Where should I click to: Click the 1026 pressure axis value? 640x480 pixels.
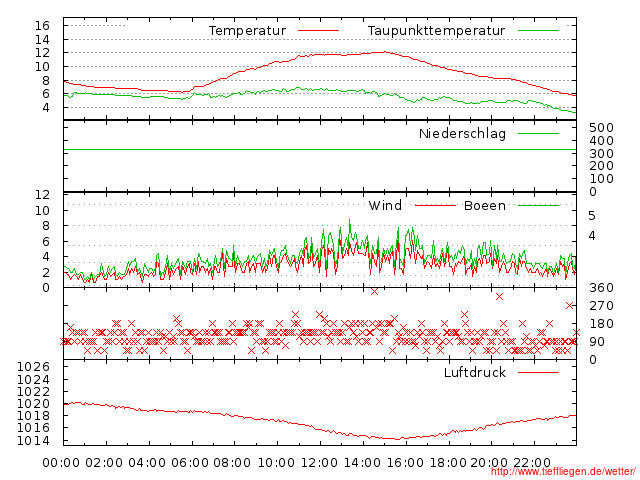[x=33, y=367]
